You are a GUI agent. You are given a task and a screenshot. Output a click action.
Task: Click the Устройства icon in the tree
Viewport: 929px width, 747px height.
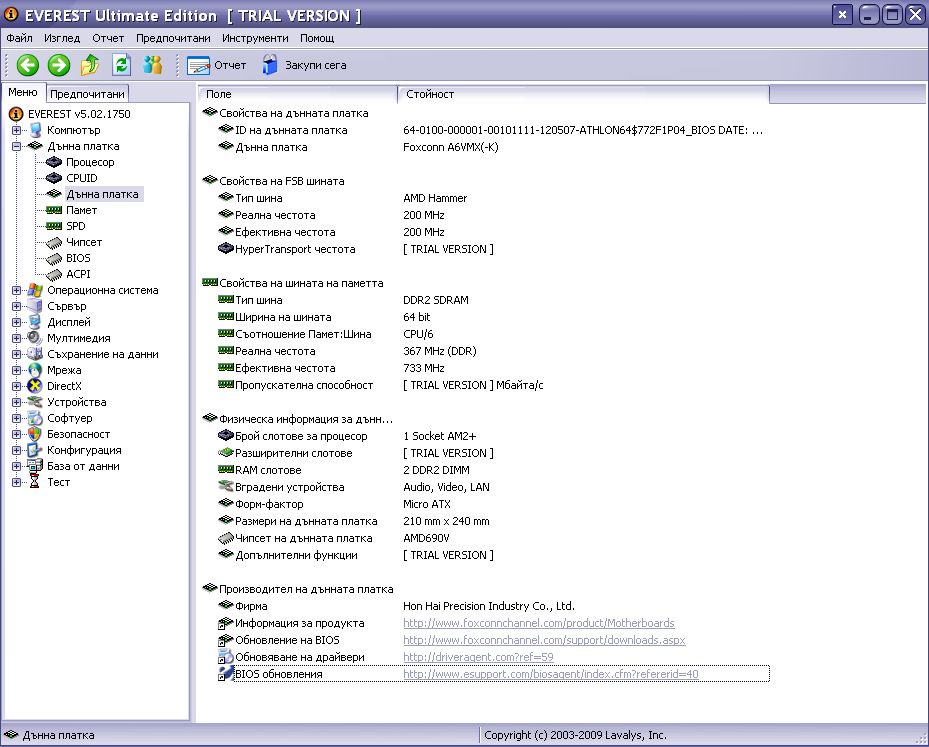pyautogui.click(x=36, y=402)
